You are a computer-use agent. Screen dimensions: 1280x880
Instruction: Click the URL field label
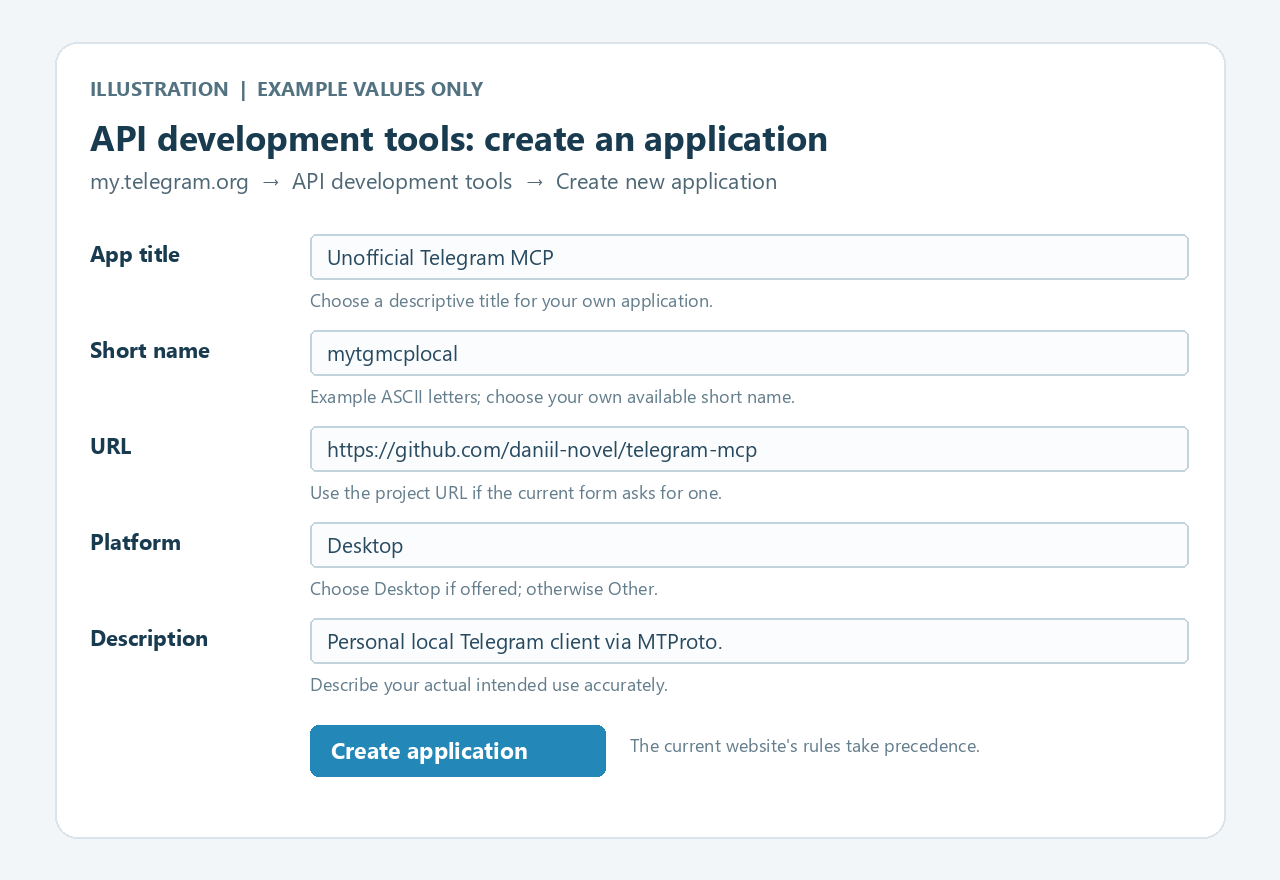click(111, 446)
